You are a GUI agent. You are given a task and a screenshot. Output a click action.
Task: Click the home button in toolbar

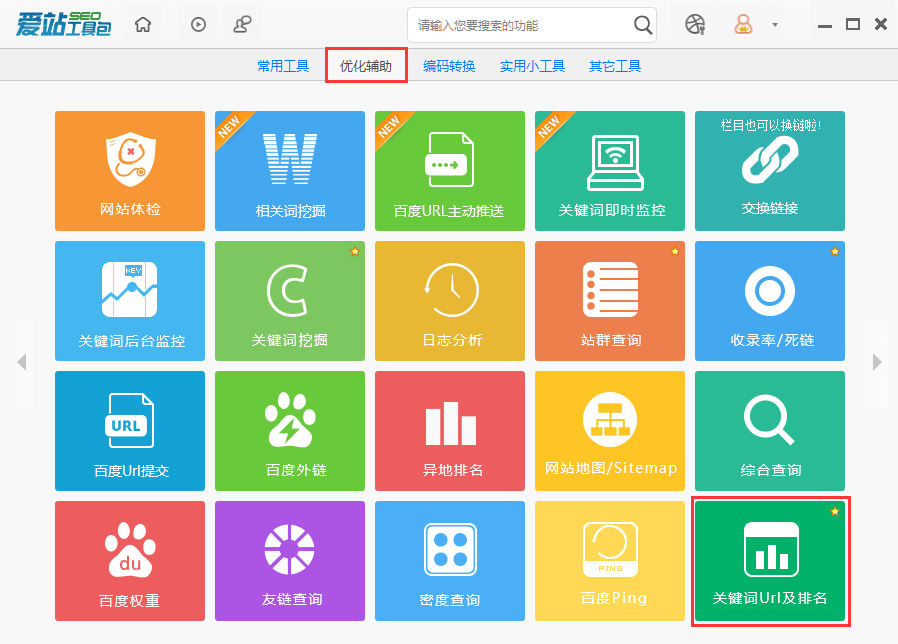click(142, 24)
